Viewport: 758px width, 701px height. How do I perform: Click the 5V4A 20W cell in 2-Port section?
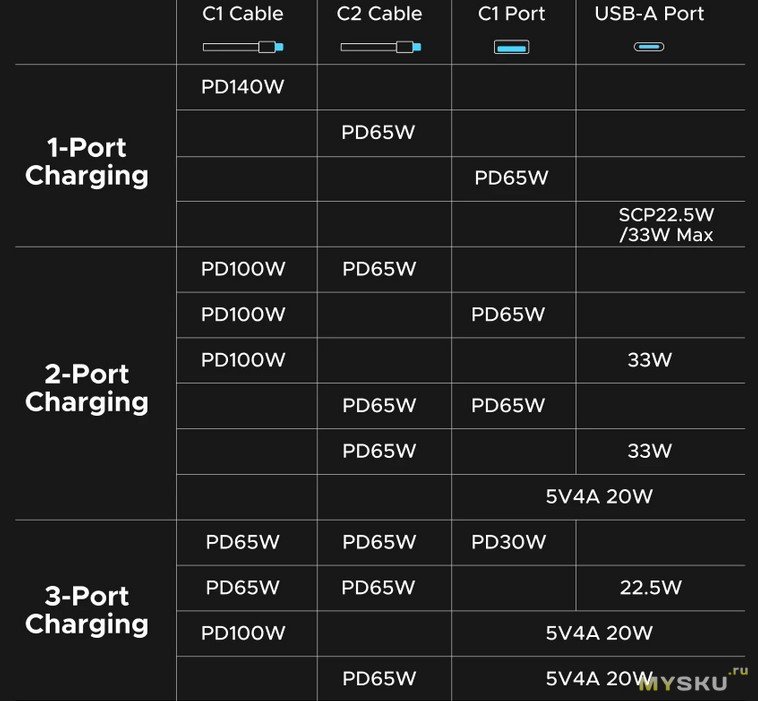[599, 497]
